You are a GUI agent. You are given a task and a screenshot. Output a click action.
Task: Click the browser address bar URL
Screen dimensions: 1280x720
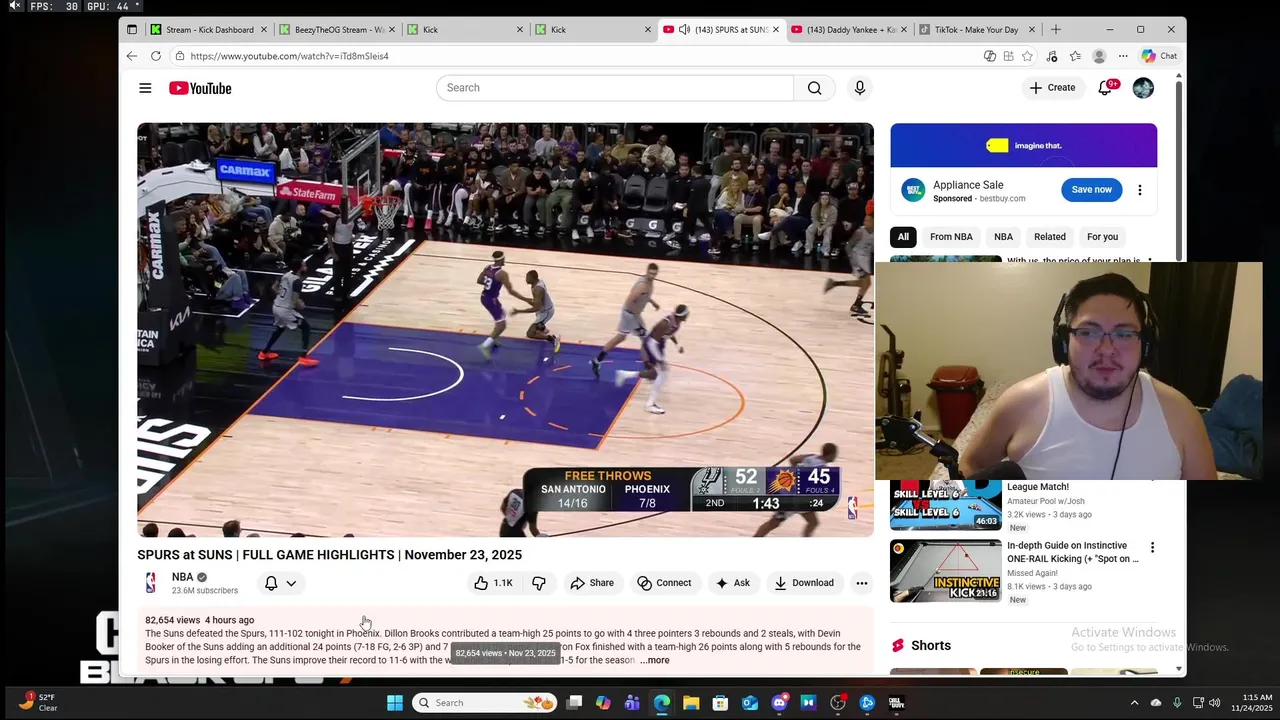289,56
